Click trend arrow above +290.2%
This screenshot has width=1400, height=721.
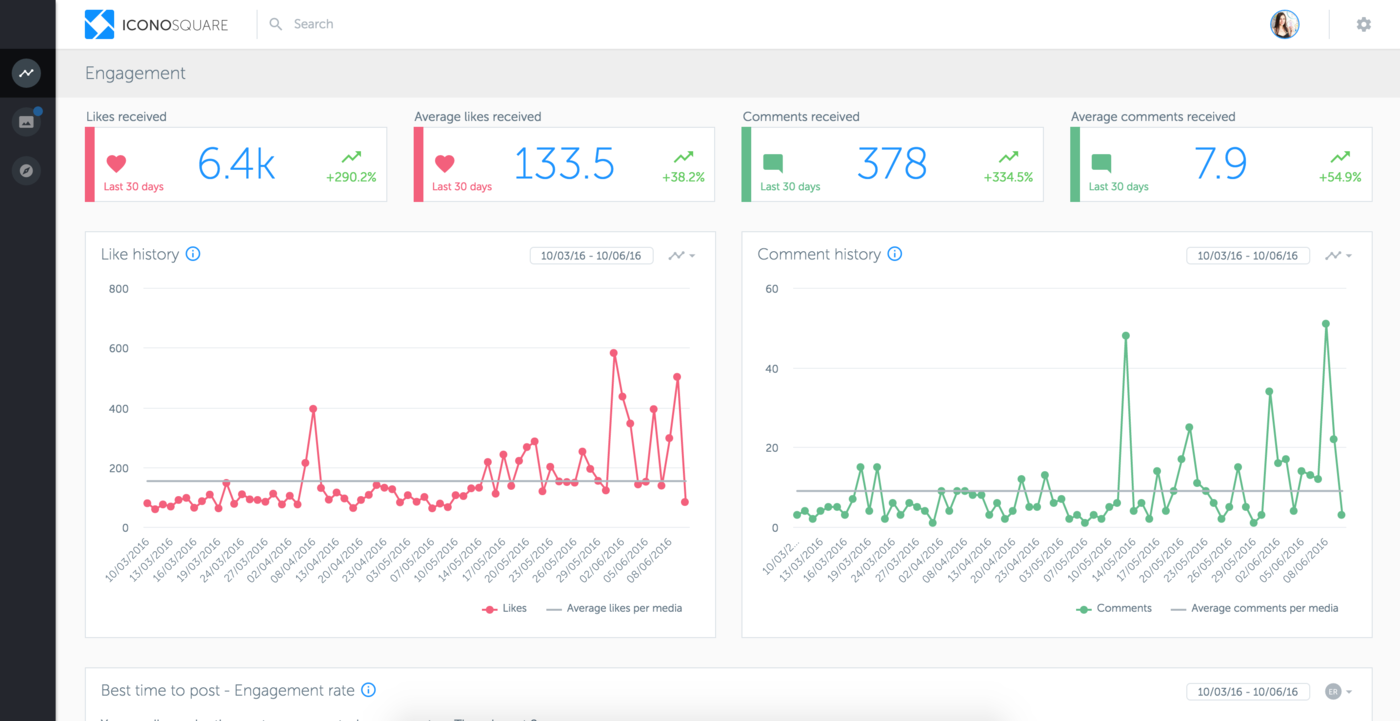click(x=351, y=157)
